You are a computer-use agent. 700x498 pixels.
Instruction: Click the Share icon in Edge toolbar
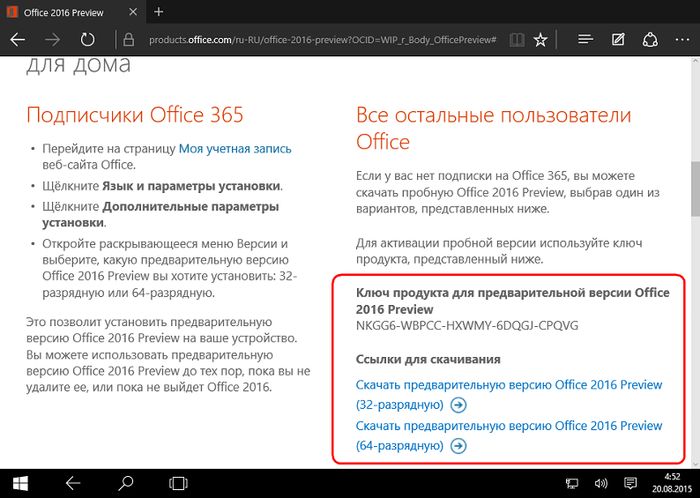(x=650, y=41)
